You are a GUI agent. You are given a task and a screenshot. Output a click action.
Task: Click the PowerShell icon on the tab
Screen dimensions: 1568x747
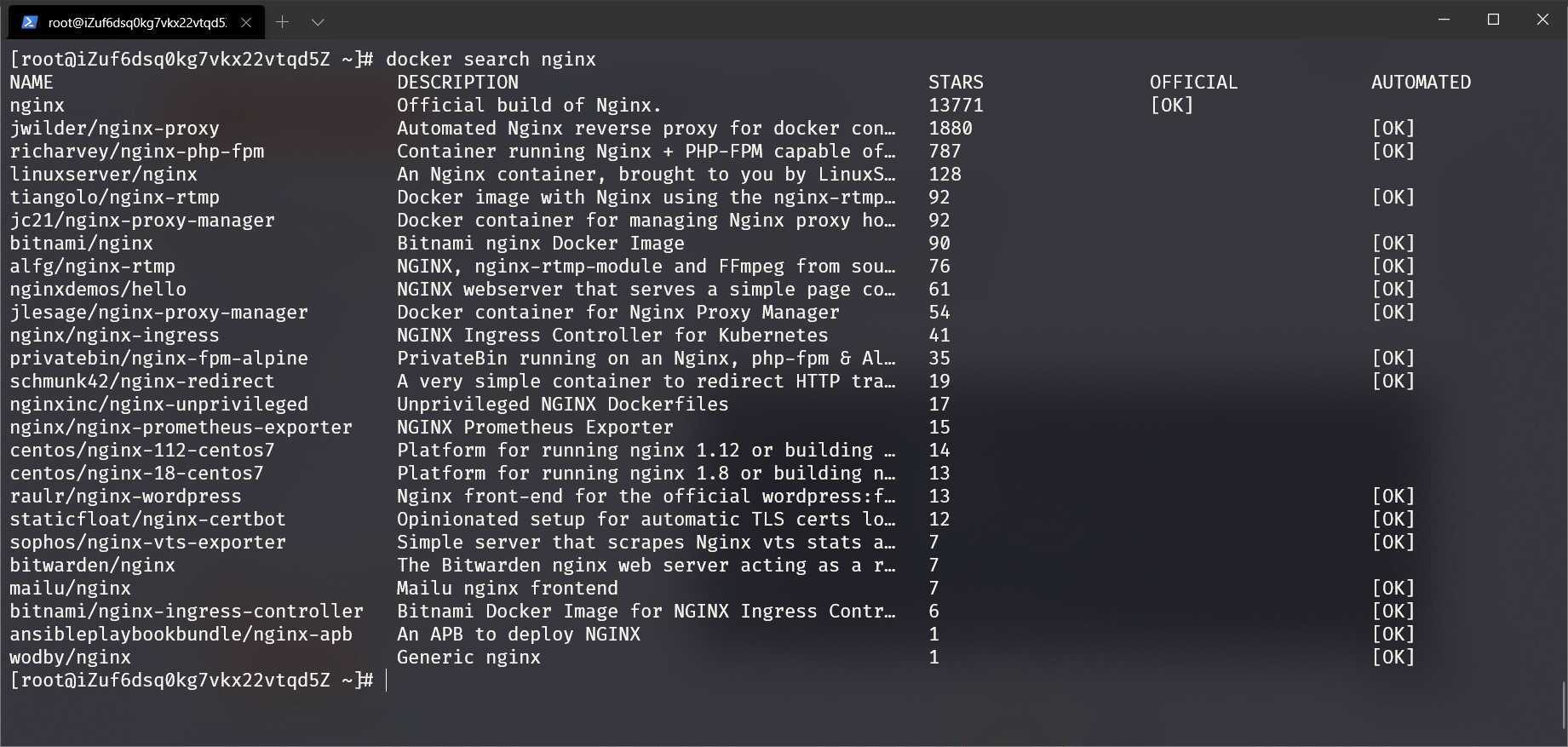tap(30, 23)
